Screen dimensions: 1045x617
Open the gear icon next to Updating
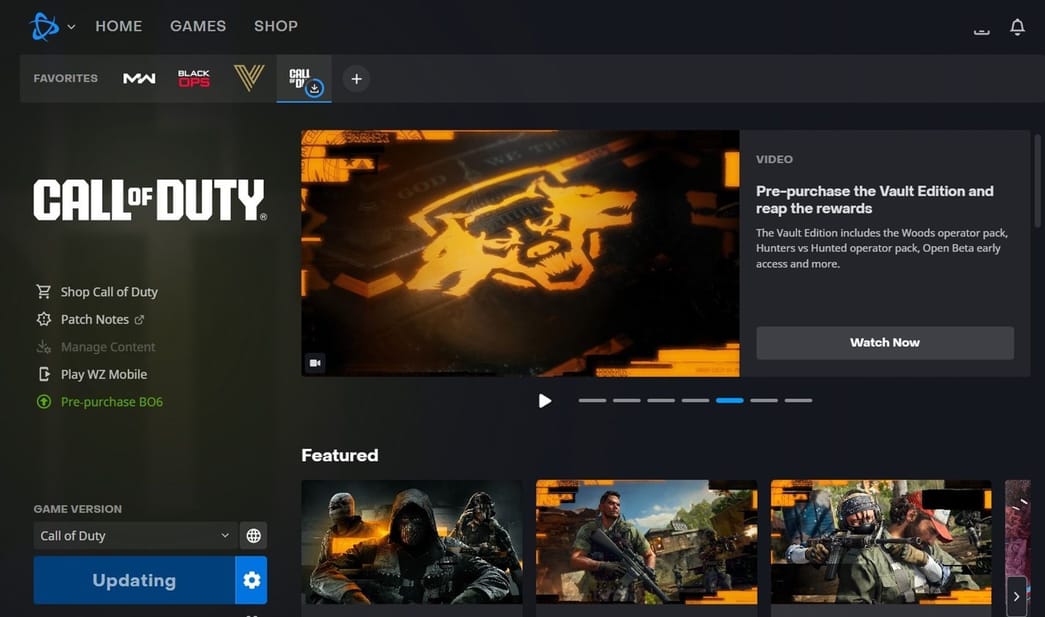click(x=252, y=580)
